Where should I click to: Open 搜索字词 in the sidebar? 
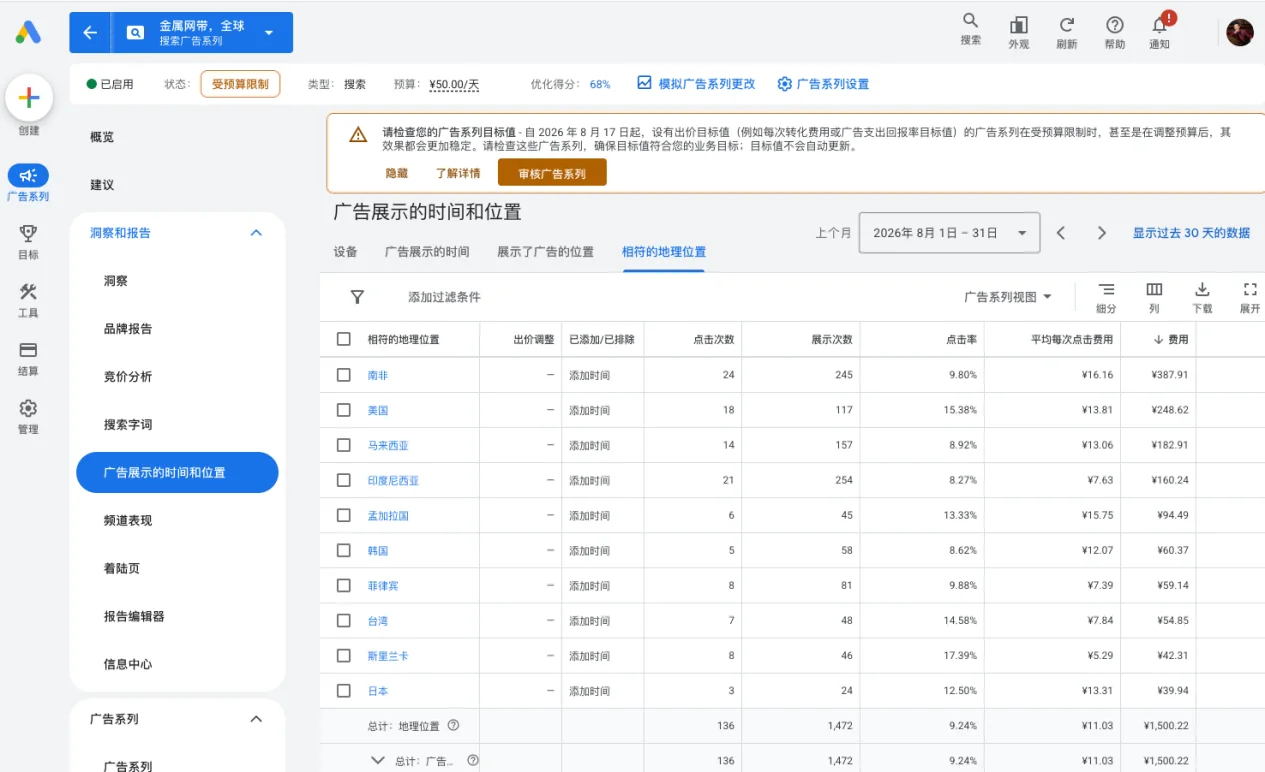tap(128, 425)
